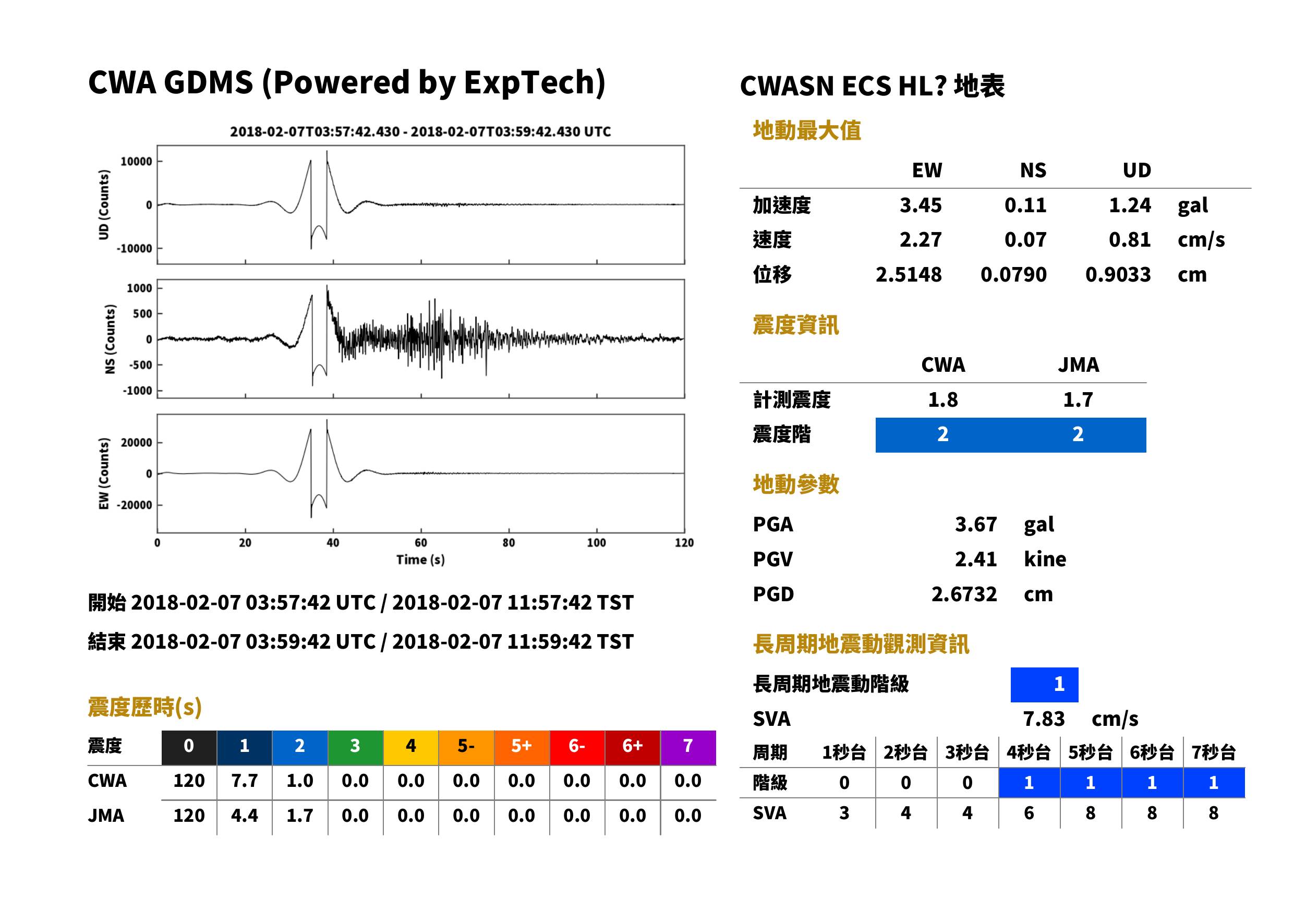Select the 7秒台 blue level cell
This screenshot has height=924, width=1294.
point(1214,783)
